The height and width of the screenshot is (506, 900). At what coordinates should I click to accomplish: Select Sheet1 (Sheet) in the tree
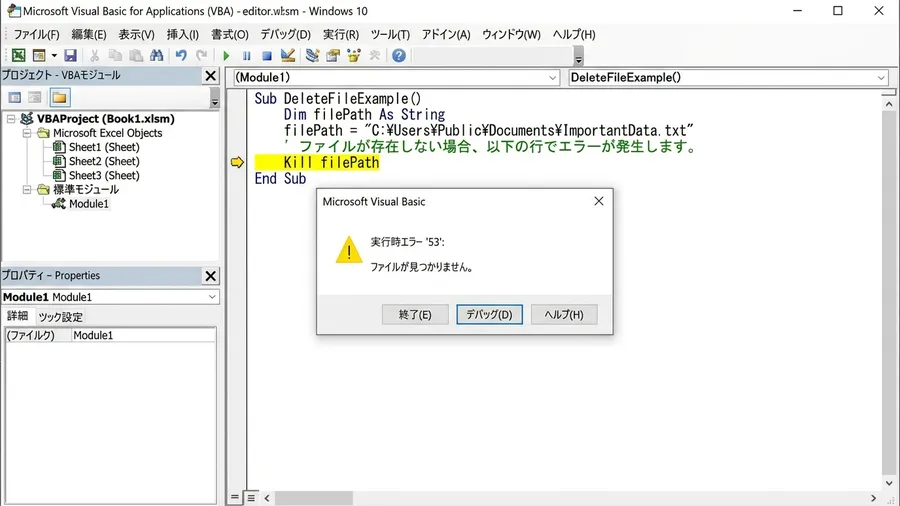pyautogui.click(x=104, y=147)
